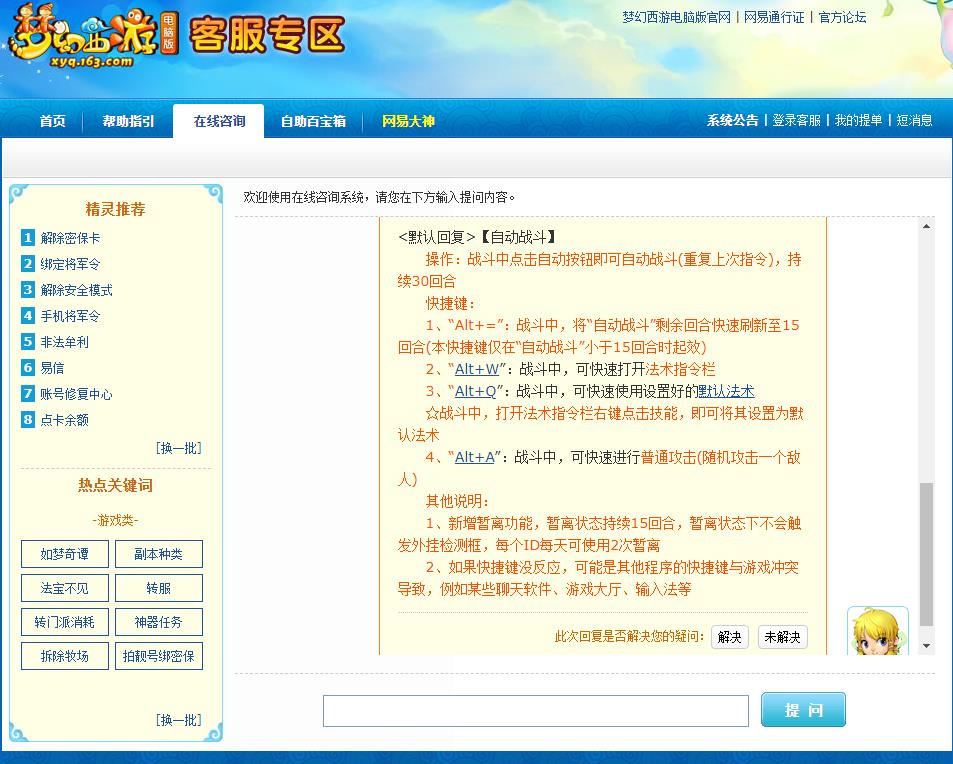953x764 pixels.
Task: Open 我的提单 in the top bar
Action: (857, 119)
